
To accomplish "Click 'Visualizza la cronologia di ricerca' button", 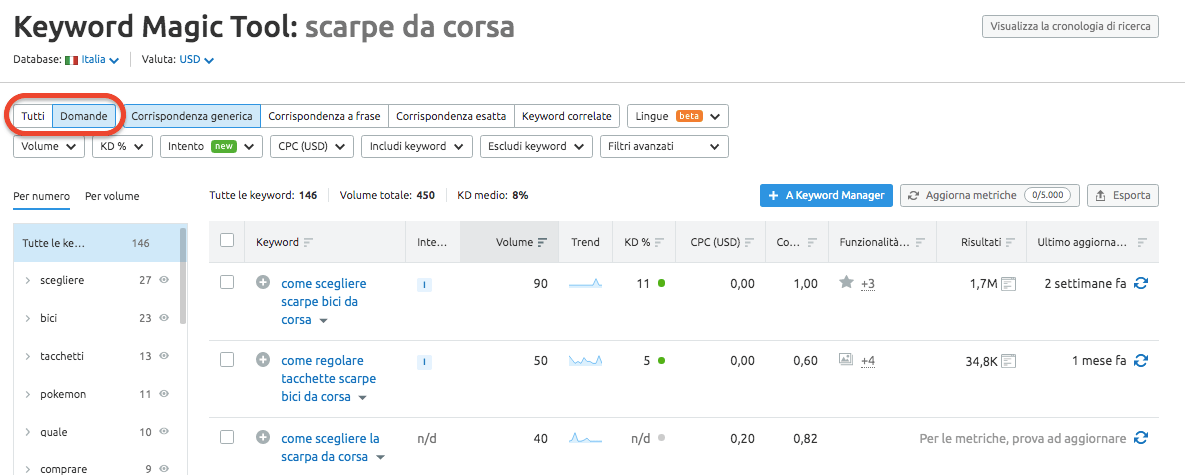I will pyautogui.click(x=1070, y=26).
